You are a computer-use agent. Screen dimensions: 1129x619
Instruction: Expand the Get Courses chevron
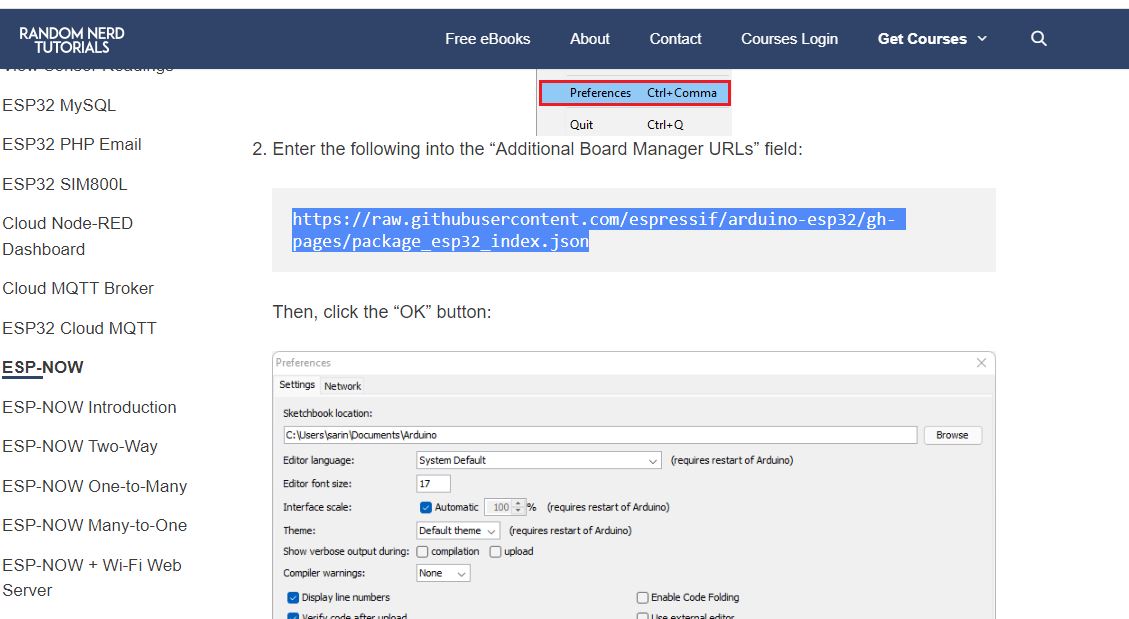982,39
